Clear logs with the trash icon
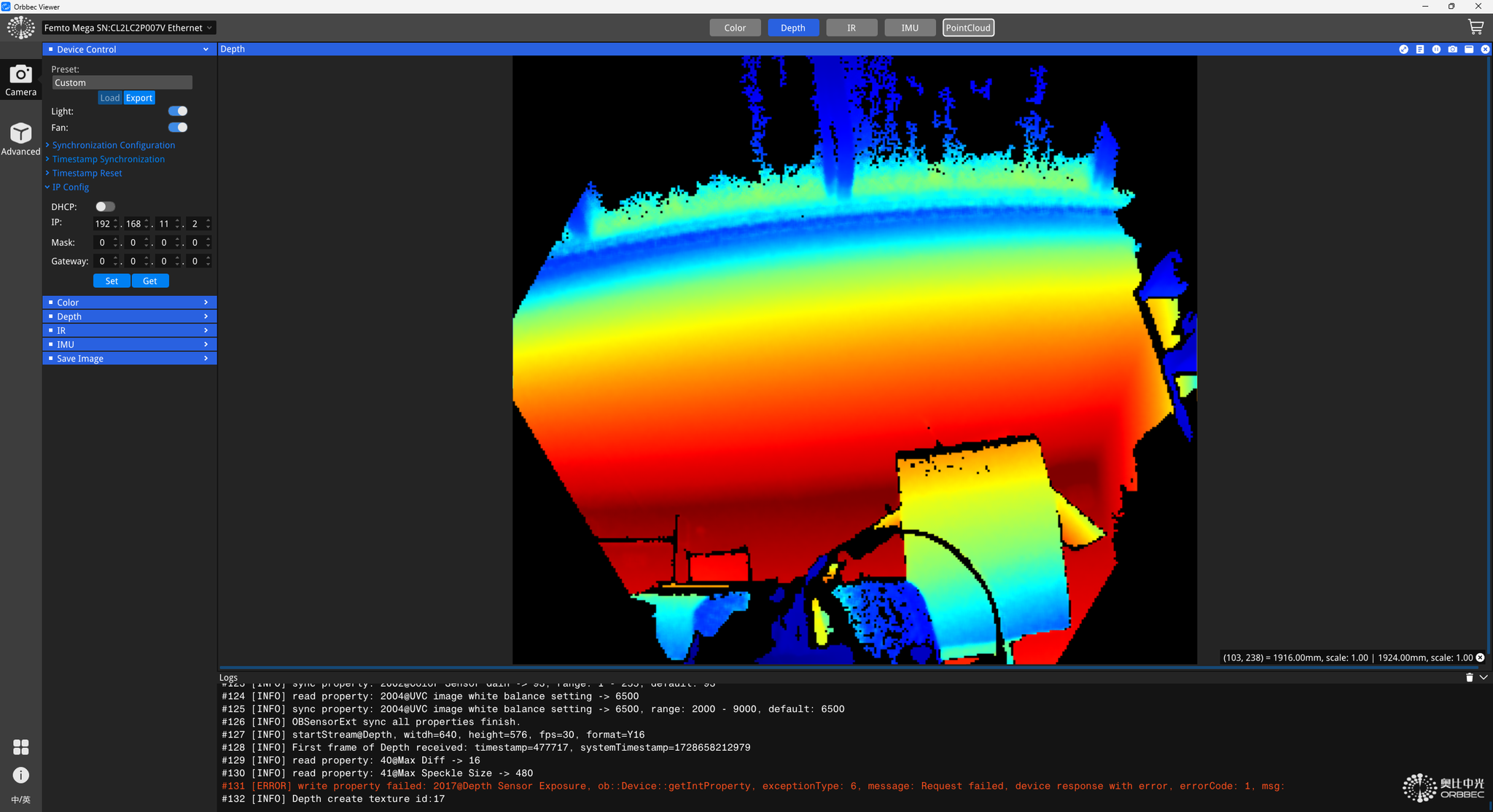Viewport: 1493px width, 812px height. pyautogui.click(x=1469, y=678)
